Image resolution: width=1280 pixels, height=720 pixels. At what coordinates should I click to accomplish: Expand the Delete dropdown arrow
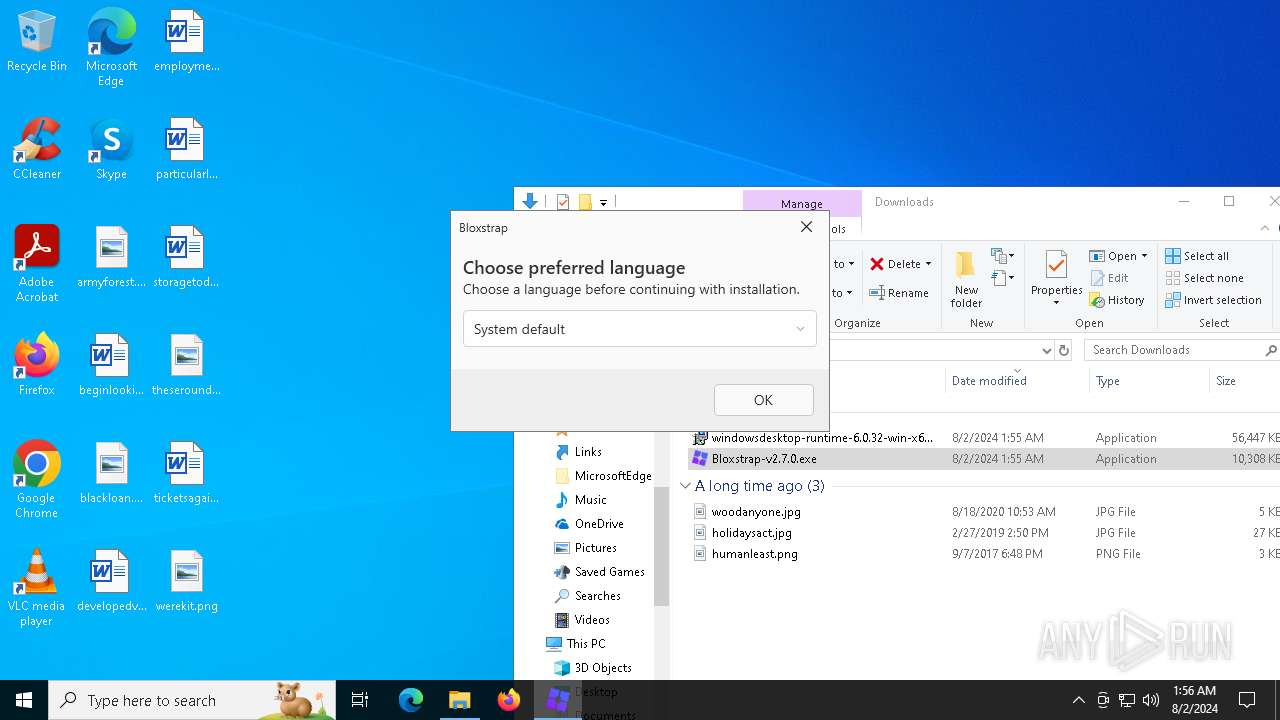929,264
